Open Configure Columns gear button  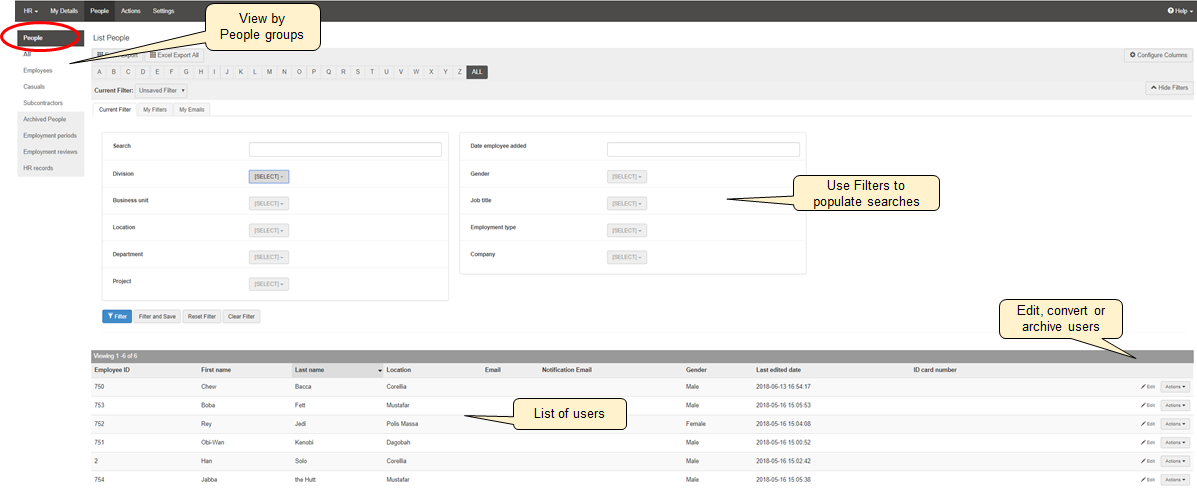(x=1158, y=55)
